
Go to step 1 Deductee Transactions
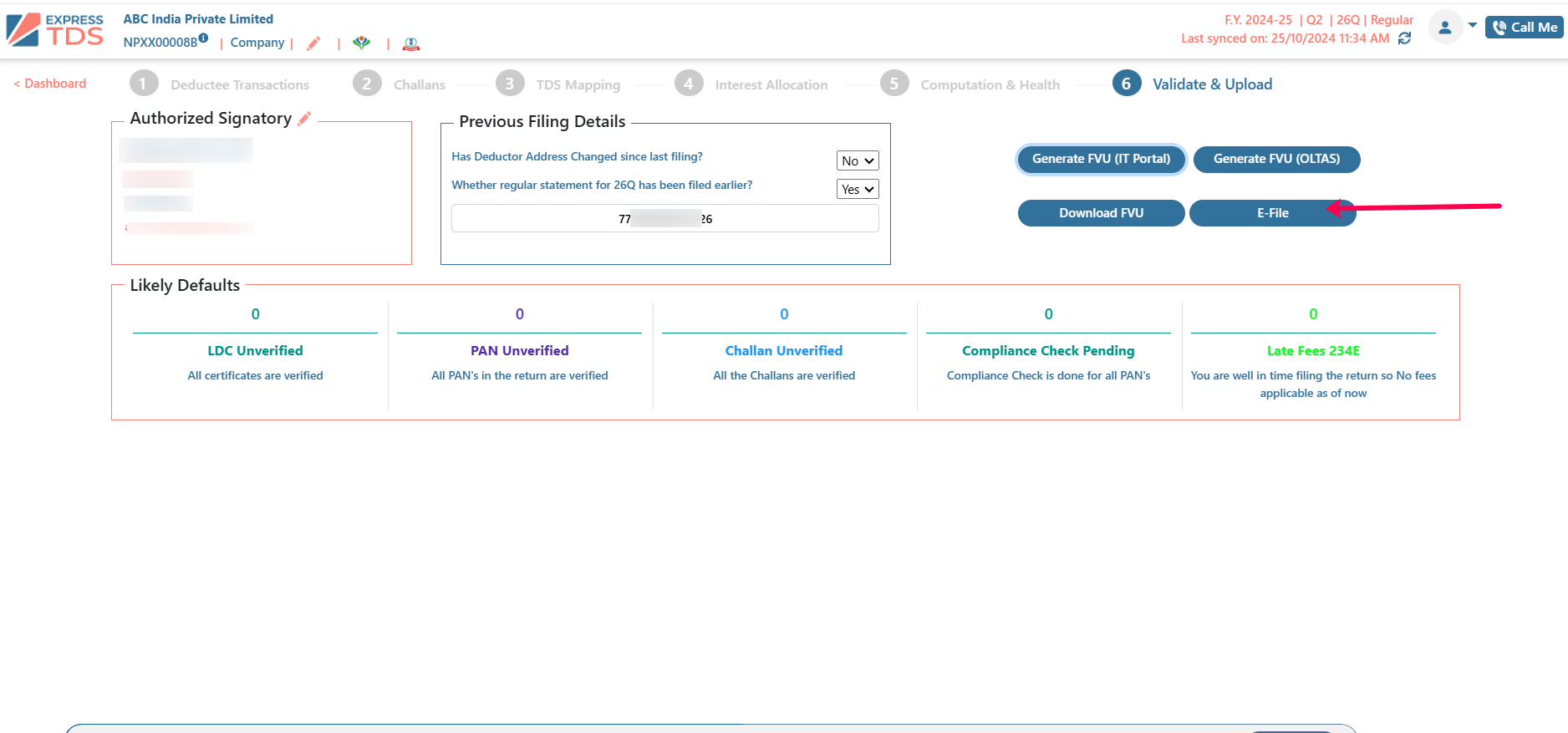click(220, 84)
